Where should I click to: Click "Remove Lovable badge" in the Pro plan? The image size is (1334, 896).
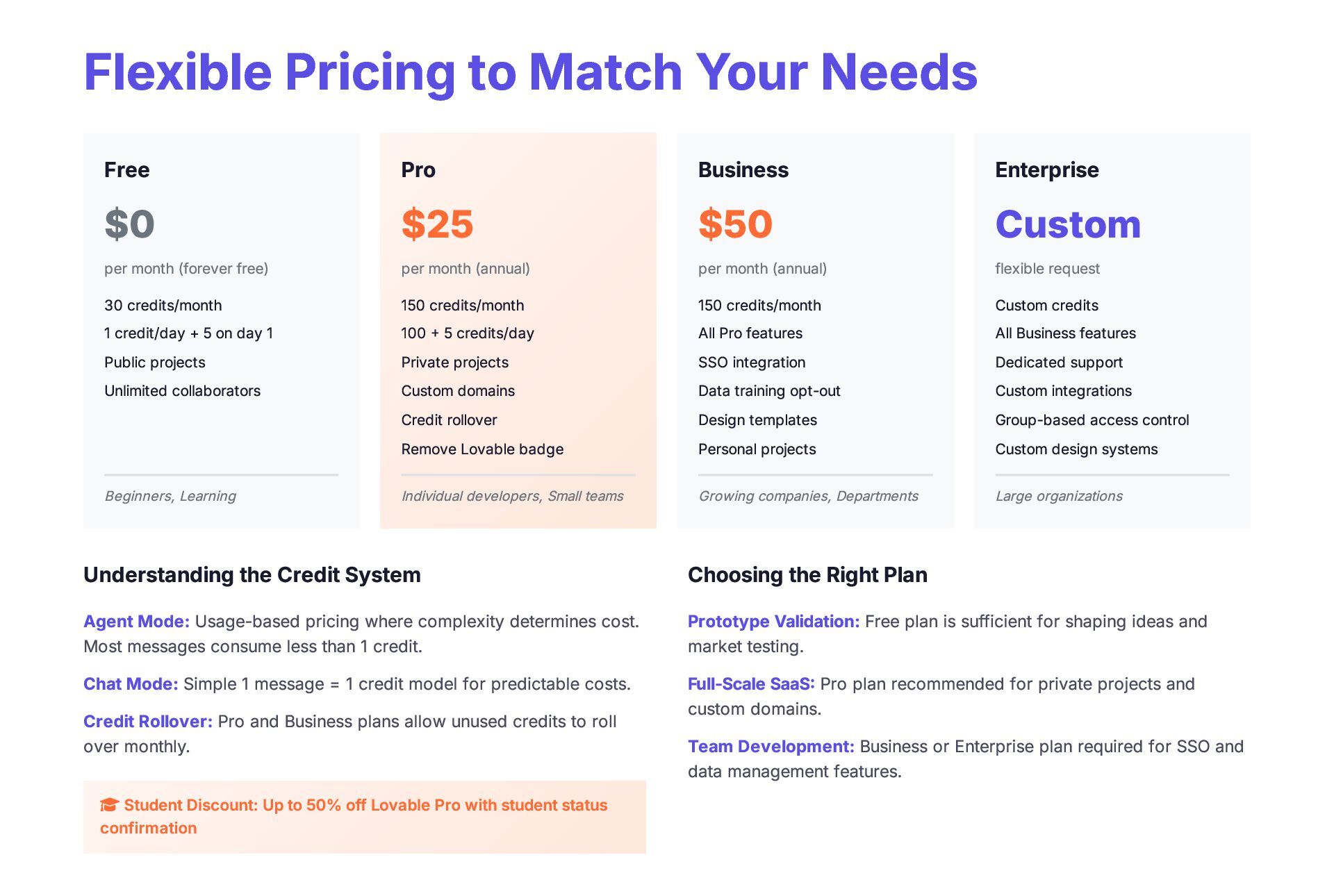pos(482,449)
